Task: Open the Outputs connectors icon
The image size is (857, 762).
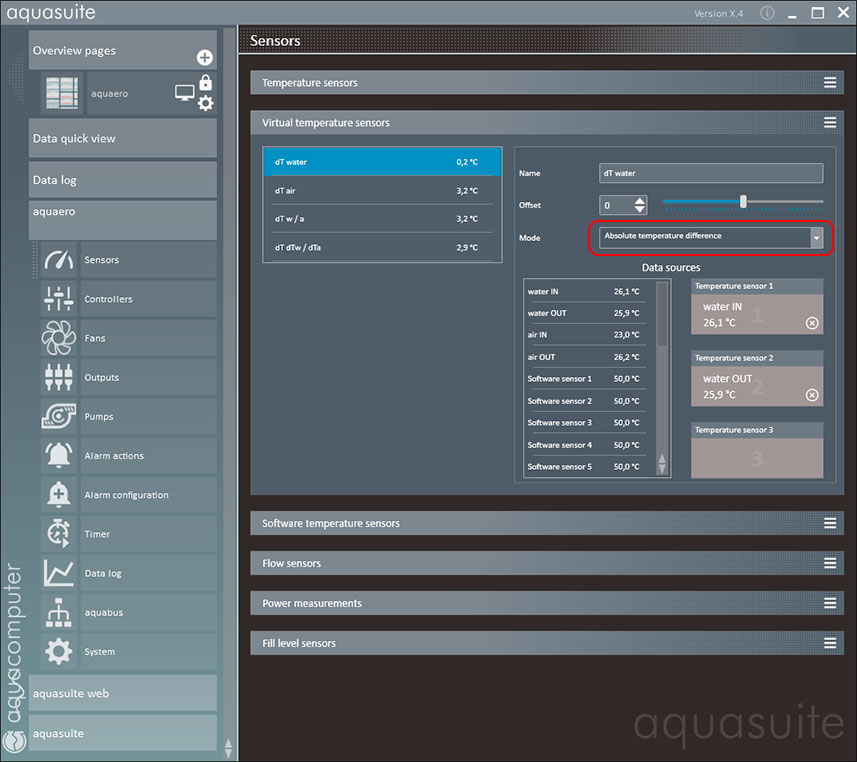Action: (x=59, y=377)
